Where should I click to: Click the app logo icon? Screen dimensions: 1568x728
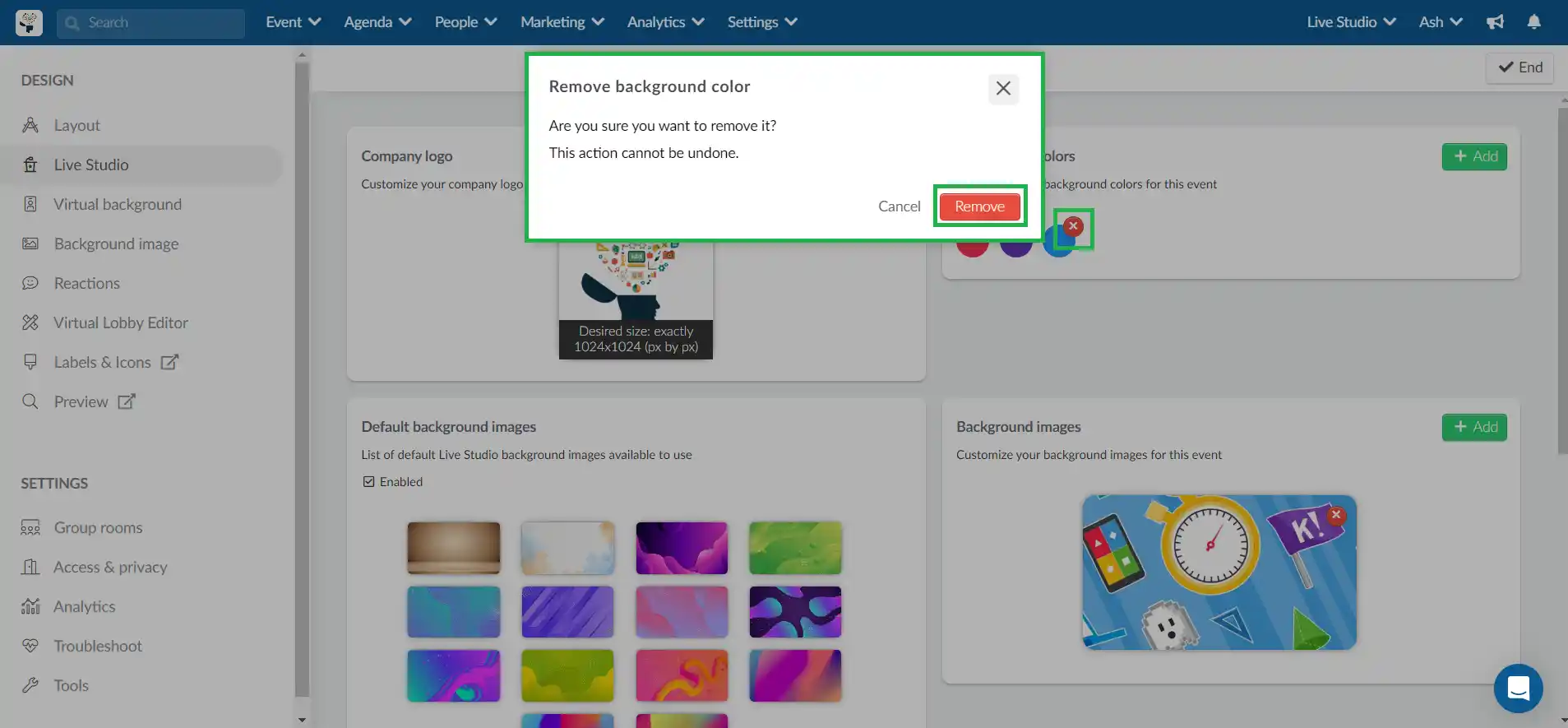pyautogui.click(x=29, y=22)
